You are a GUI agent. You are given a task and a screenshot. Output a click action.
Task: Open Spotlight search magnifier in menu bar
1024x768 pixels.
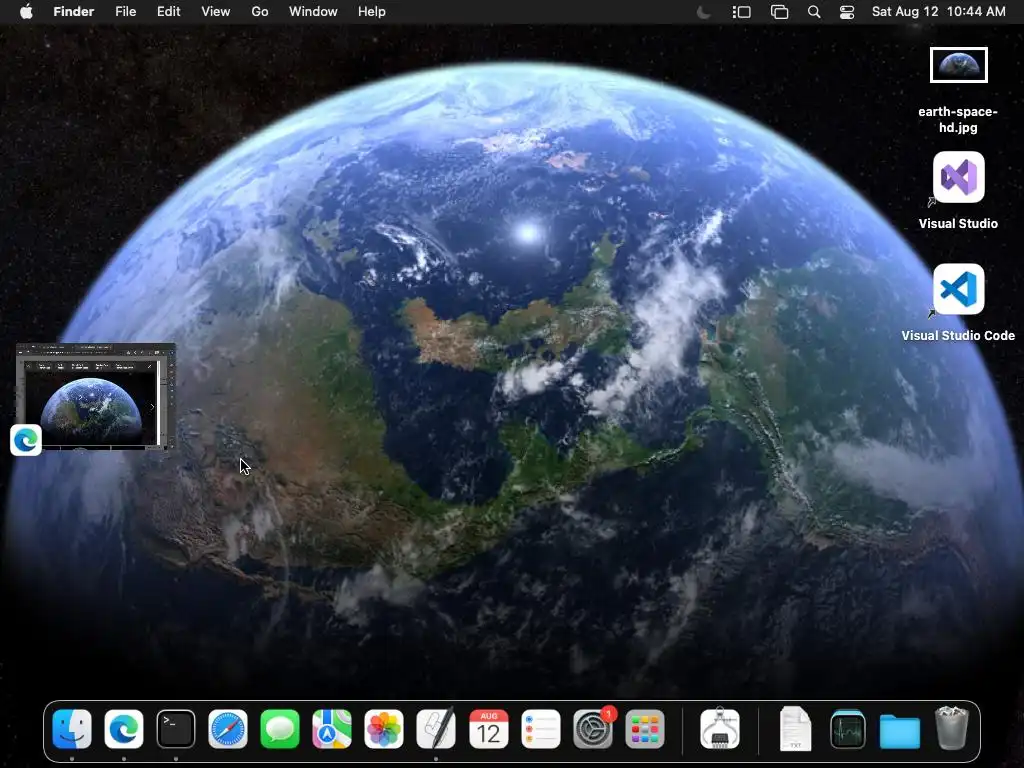click(814, 12)
